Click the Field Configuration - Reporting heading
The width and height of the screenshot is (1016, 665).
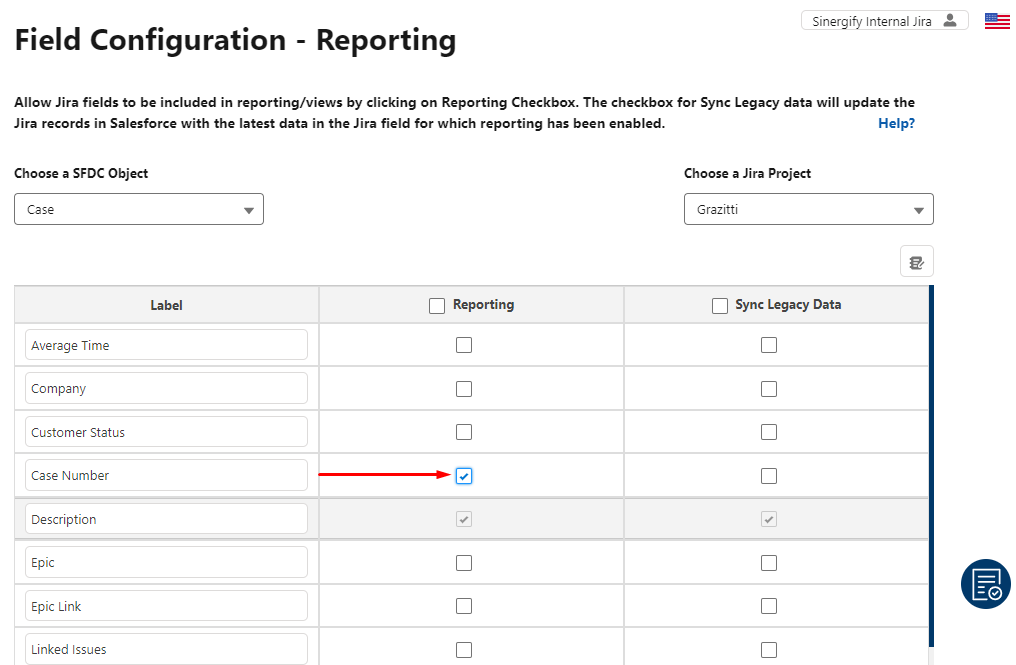point(235,40)
